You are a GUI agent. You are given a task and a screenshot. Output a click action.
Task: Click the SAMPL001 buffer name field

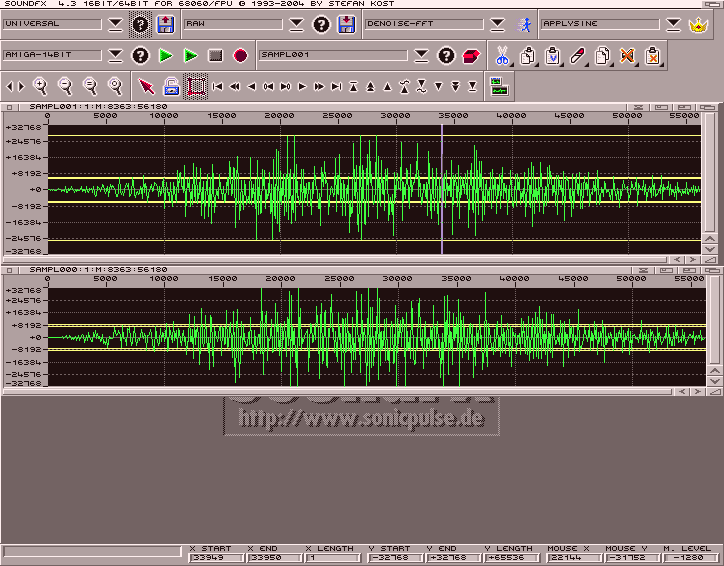pyautogui.click(x=332, y=55)
